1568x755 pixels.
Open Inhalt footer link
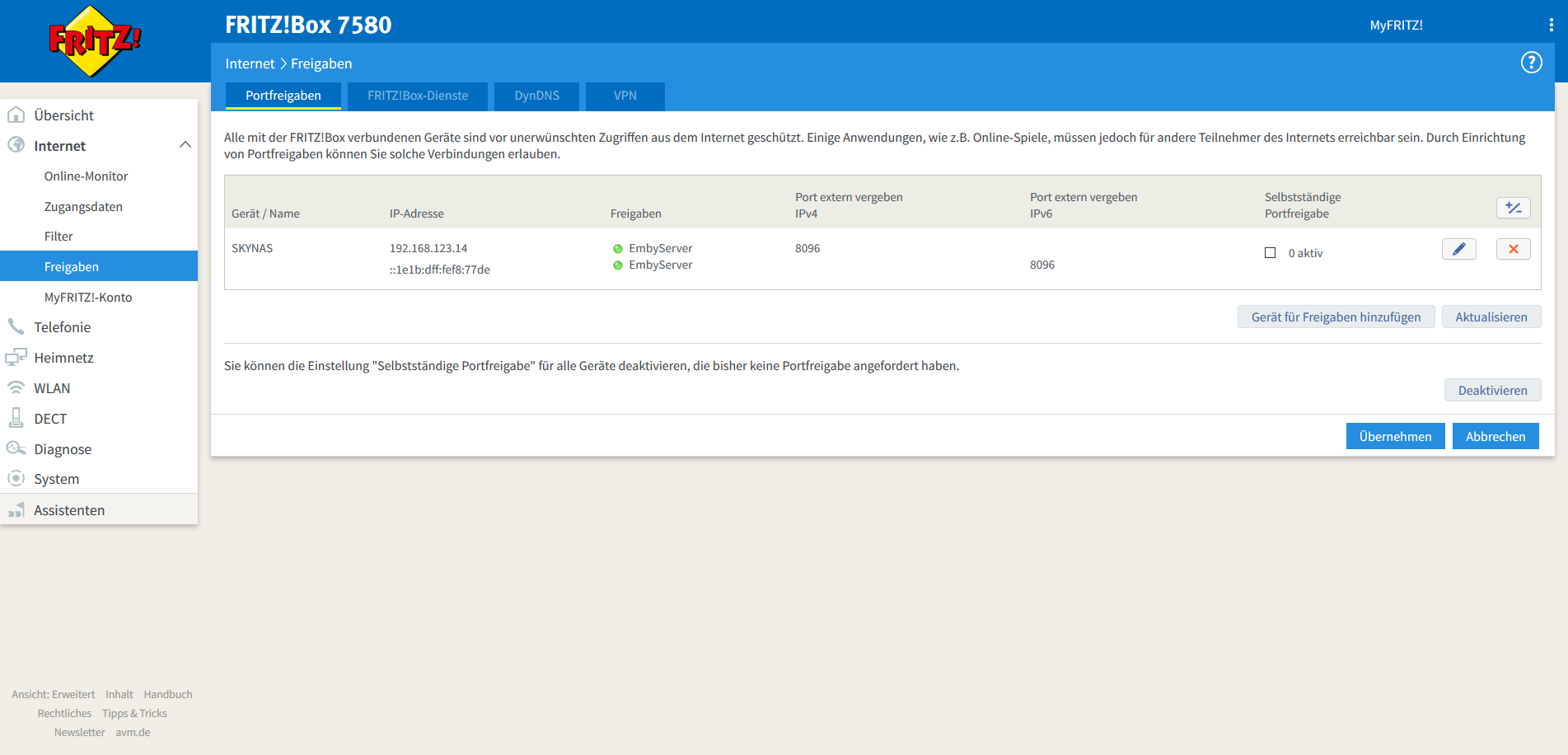tap(119, 695)
